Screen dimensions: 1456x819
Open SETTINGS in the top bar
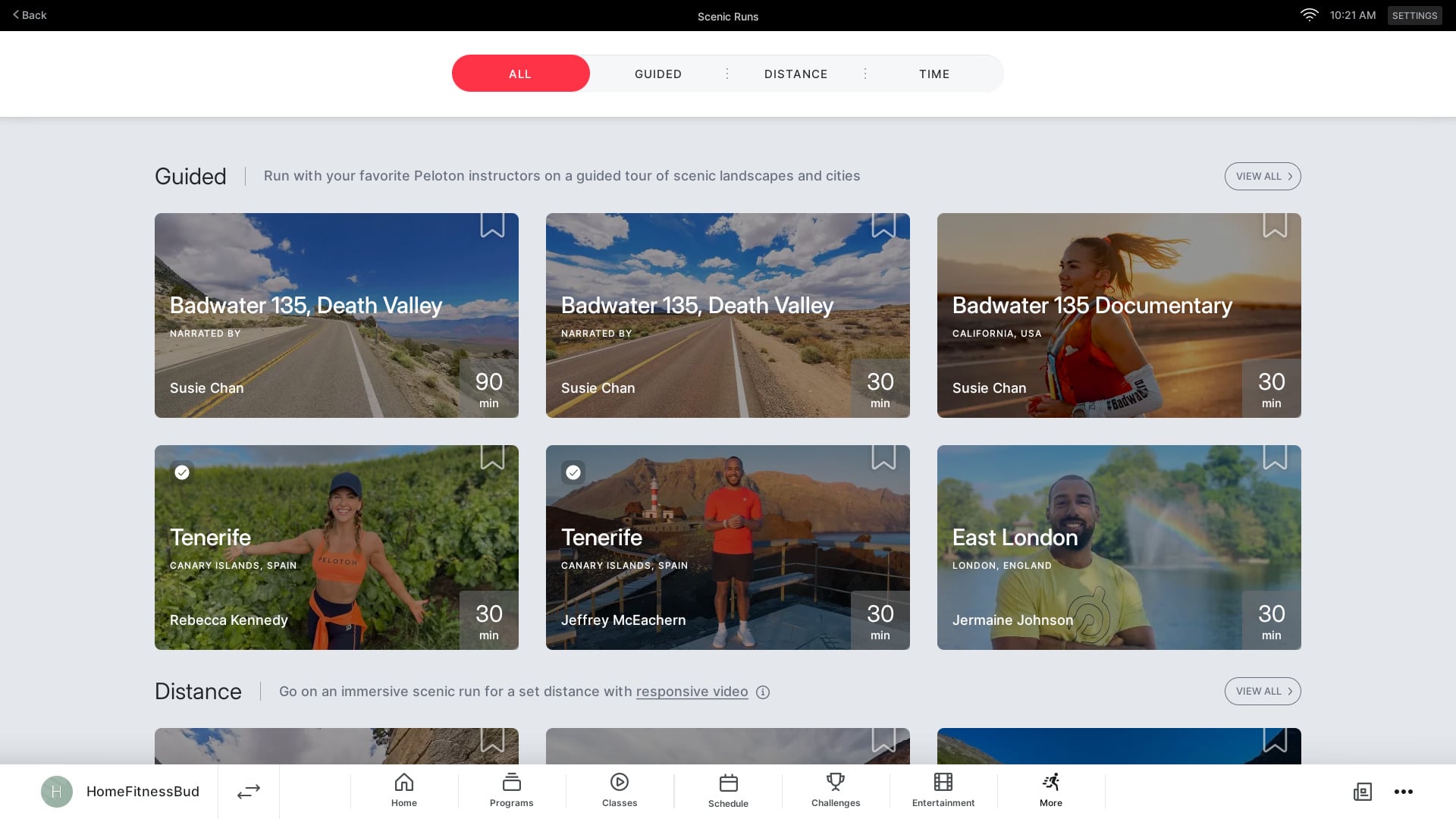1414,15
